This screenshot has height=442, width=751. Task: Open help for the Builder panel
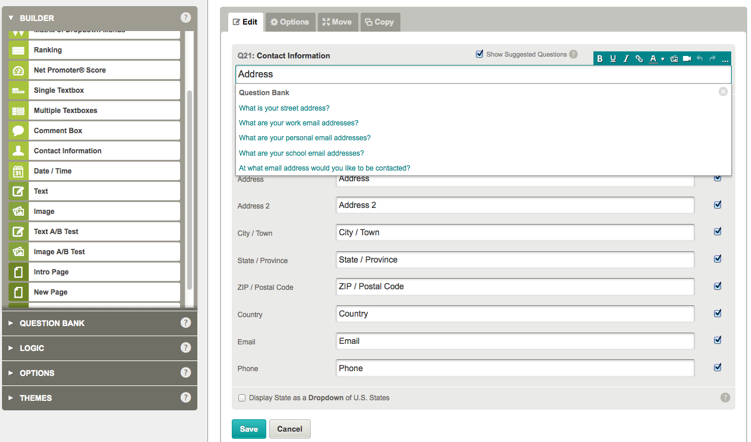(185, 18)
